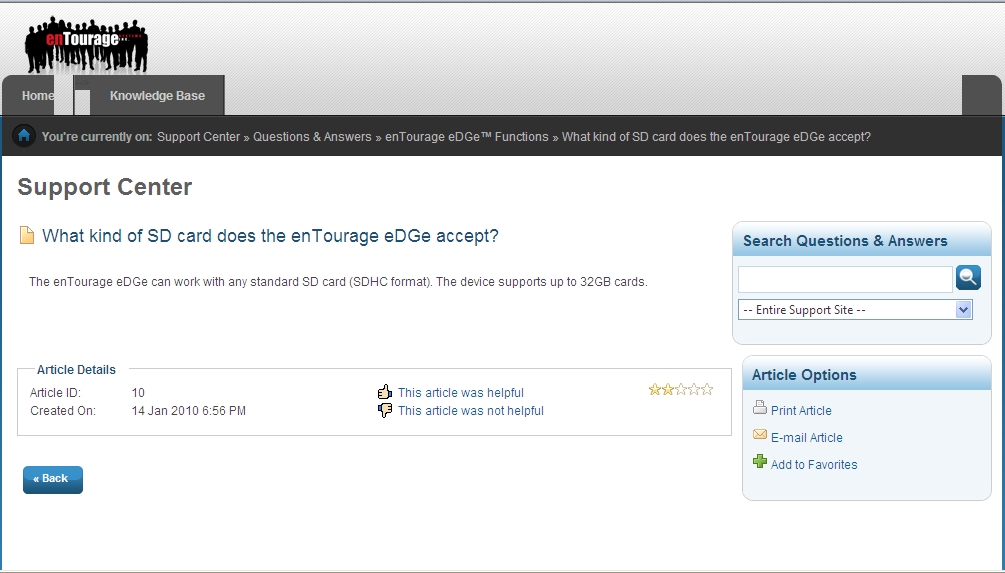Click the printer icon
Image resolution: width=1005 pixels, height=573 pixels.
[x=760, y=408]
